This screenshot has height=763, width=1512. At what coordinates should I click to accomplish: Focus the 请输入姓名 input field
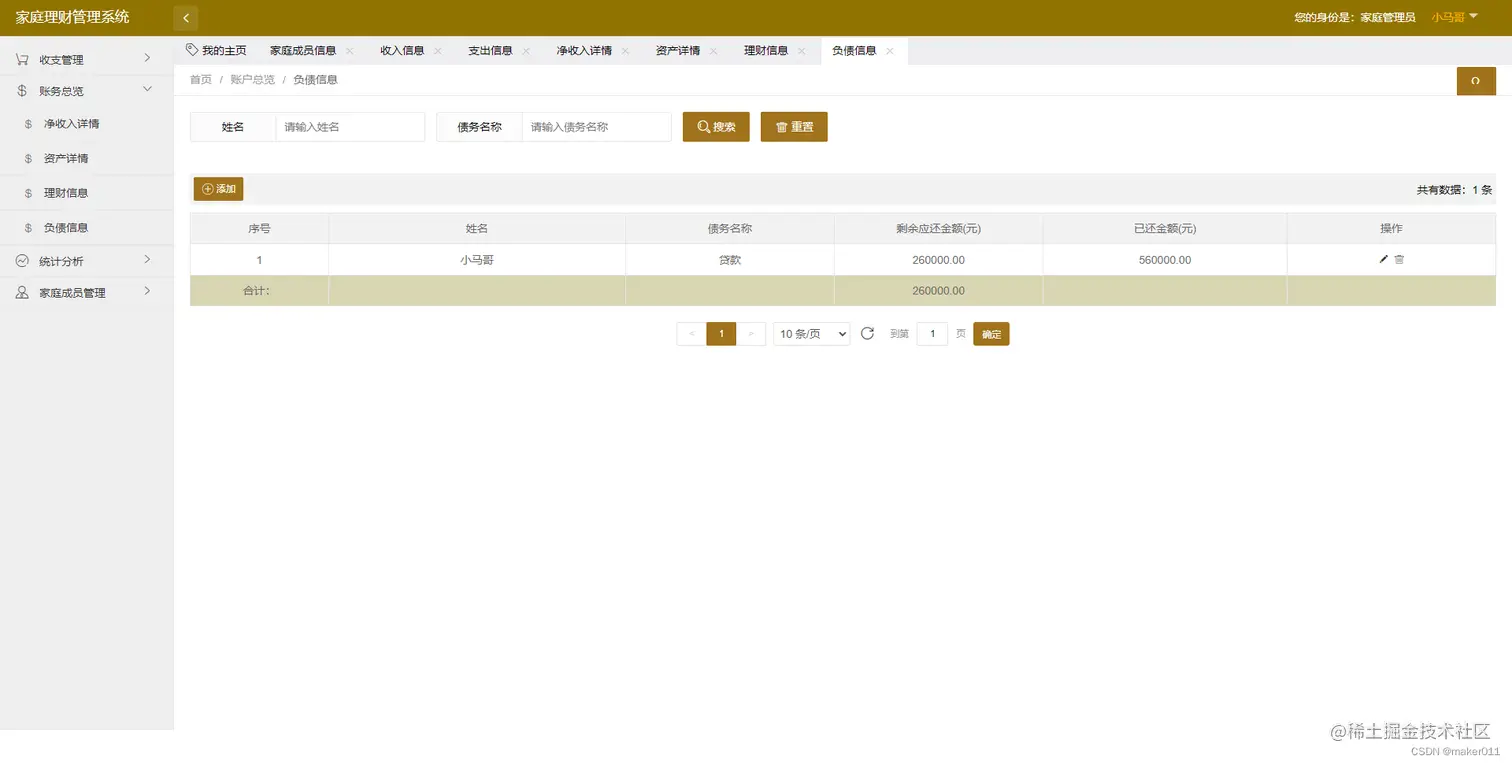click(350, 127)
